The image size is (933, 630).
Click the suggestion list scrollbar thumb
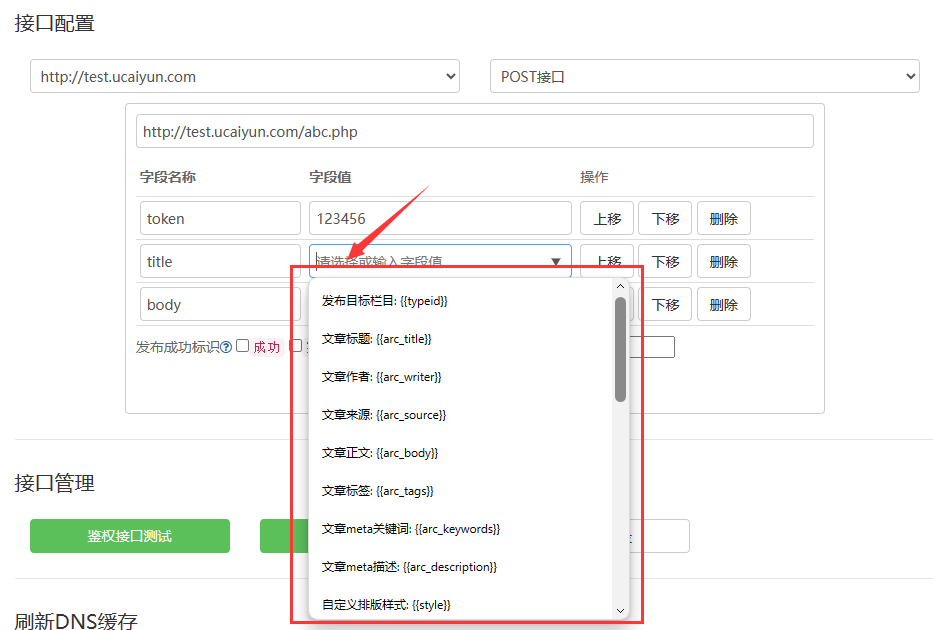point(620,350)
